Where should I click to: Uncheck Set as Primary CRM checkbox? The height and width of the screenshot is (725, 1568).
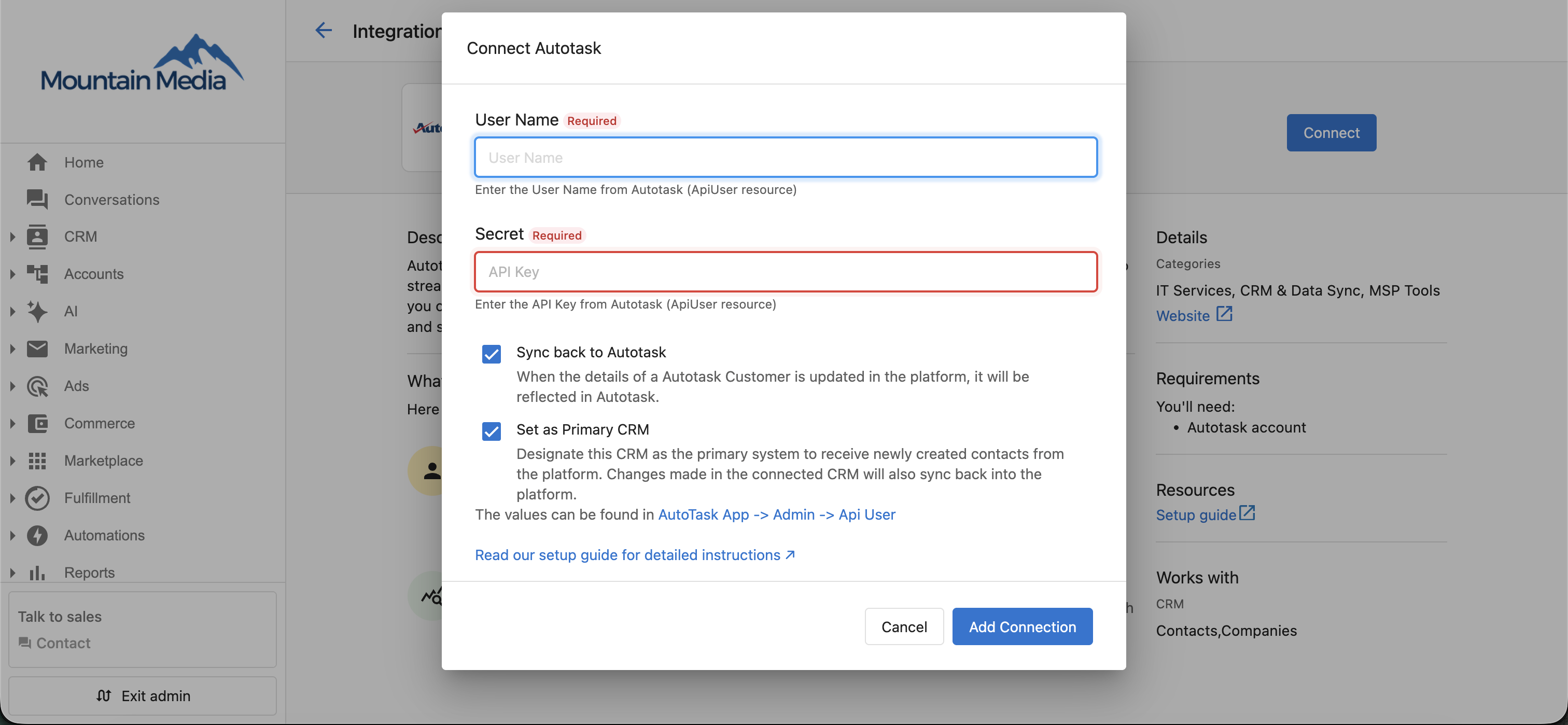point(491,431)
